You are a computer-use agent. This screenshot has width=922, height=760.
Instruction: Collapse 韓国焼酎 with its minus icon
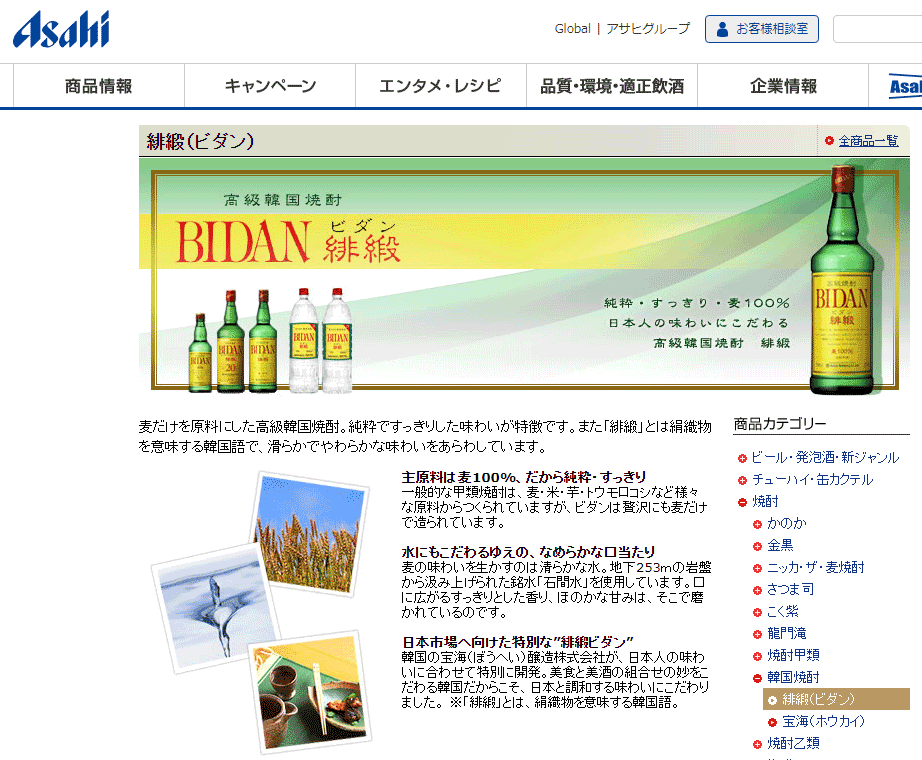coord(757,678)
